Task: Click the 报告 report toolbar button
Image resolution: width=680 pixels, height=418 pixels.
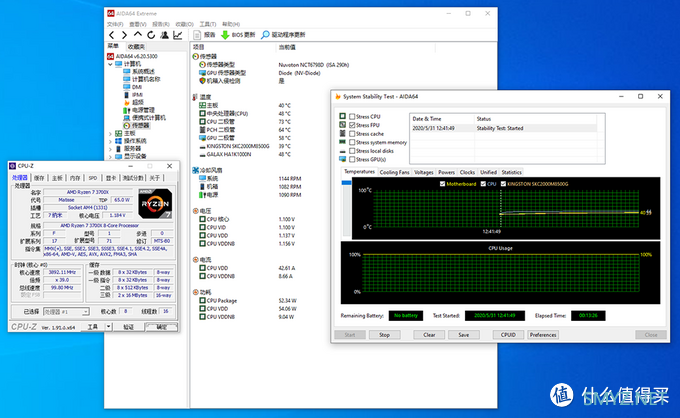Action: pyautogui.click(x=205, y=35)
